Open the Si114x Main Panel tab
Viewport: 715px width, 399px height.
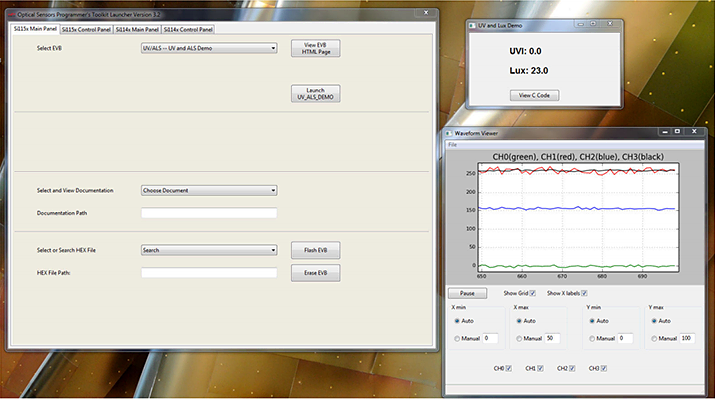(137, 30)
